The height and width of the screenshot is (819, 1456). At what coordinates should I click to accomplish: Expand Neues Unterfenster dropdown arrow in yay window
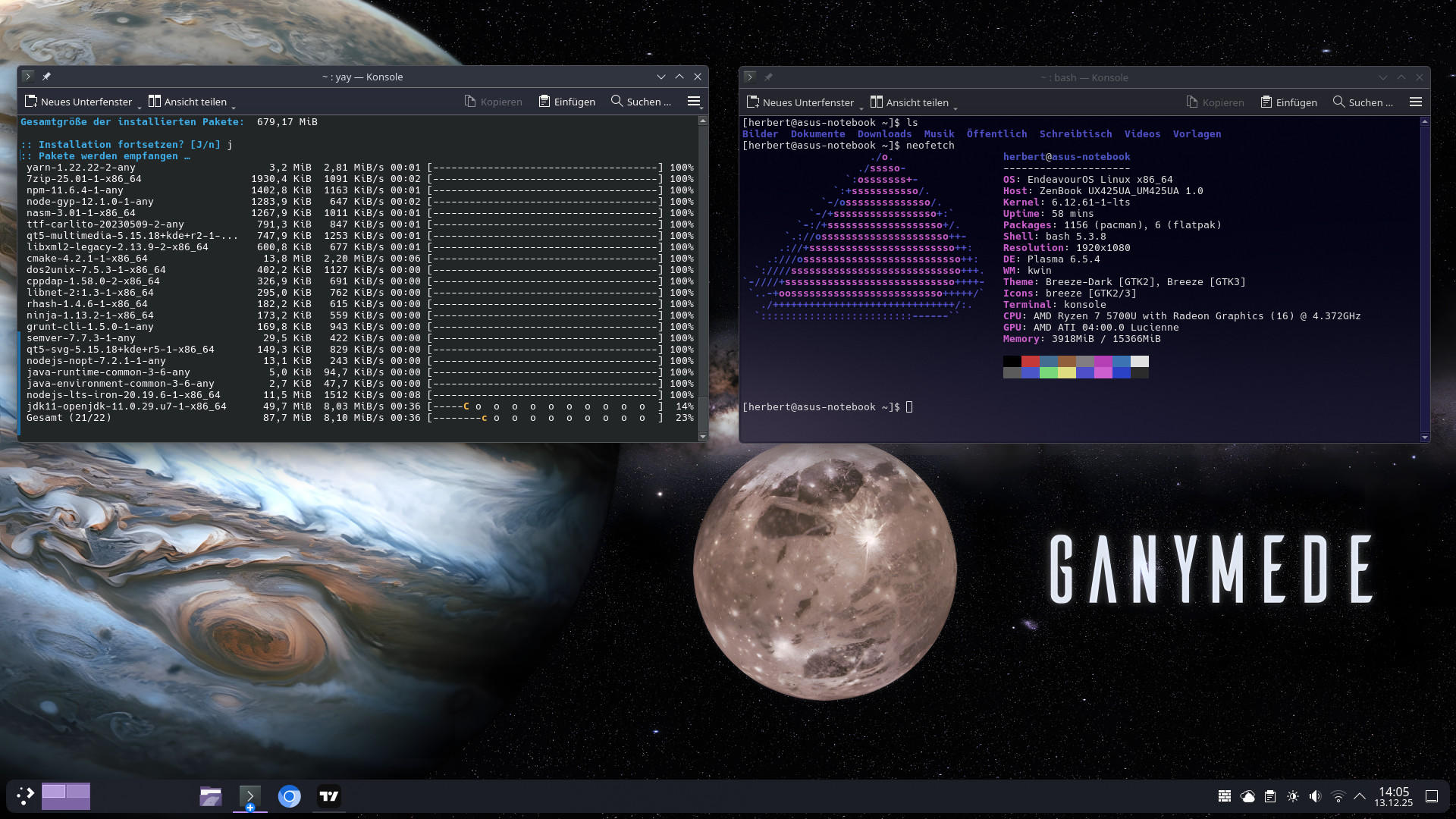[x=140, y=107]
